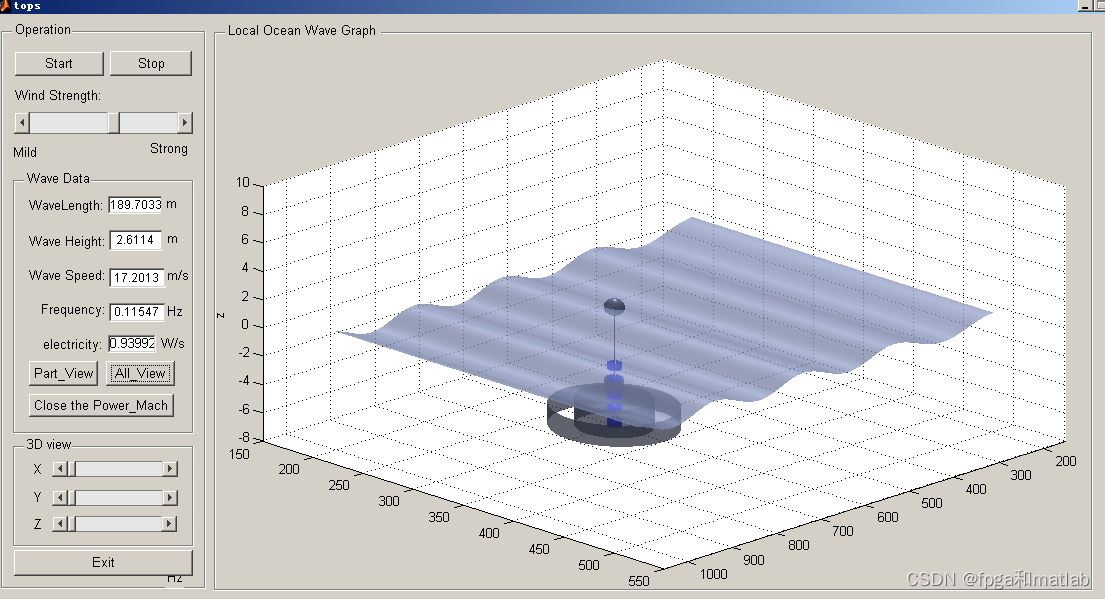Switch to Part_View
Image resolution: width=1105 pixels, height=599 pixels.
tap(63, 373)
